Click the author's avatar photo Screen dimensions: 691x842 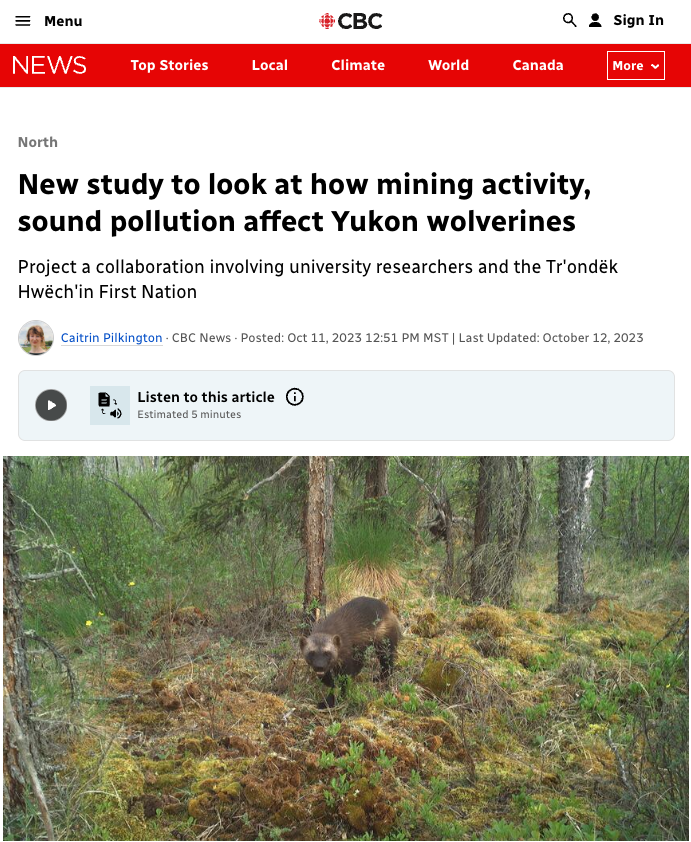point(36,338)
